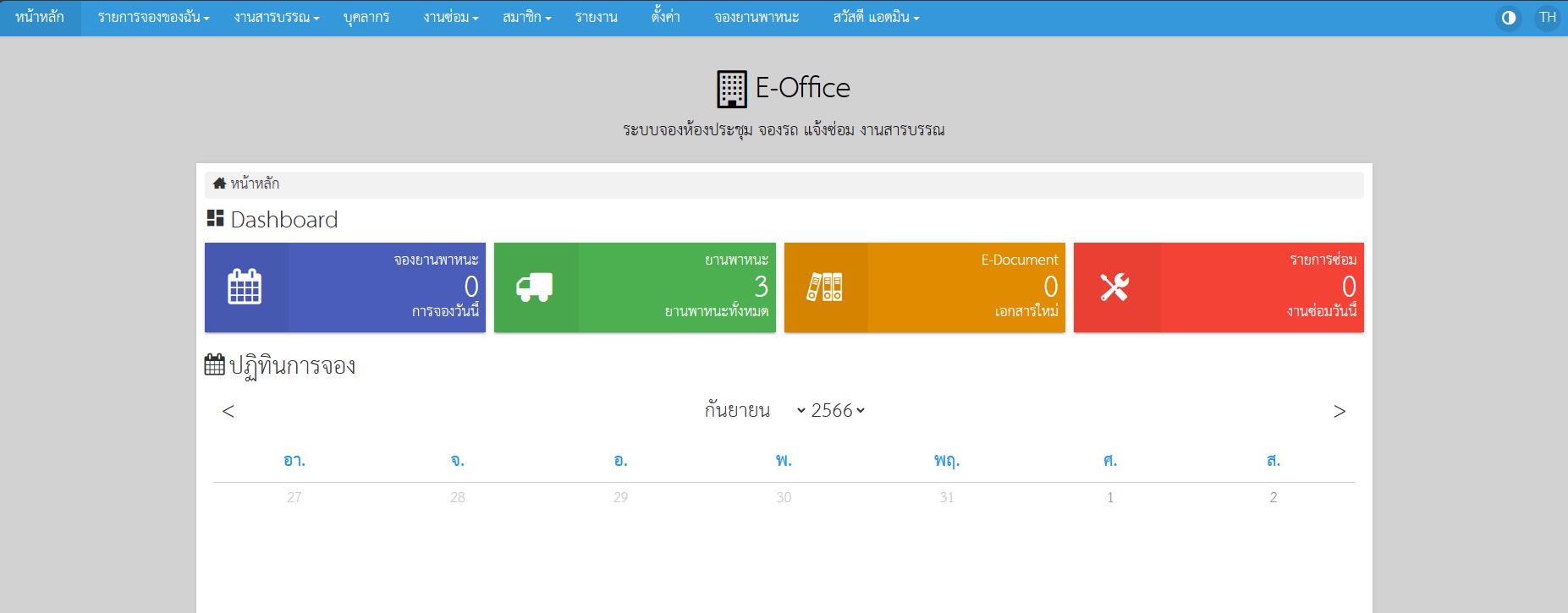Click the Dashboard heading text

(284, 220)
